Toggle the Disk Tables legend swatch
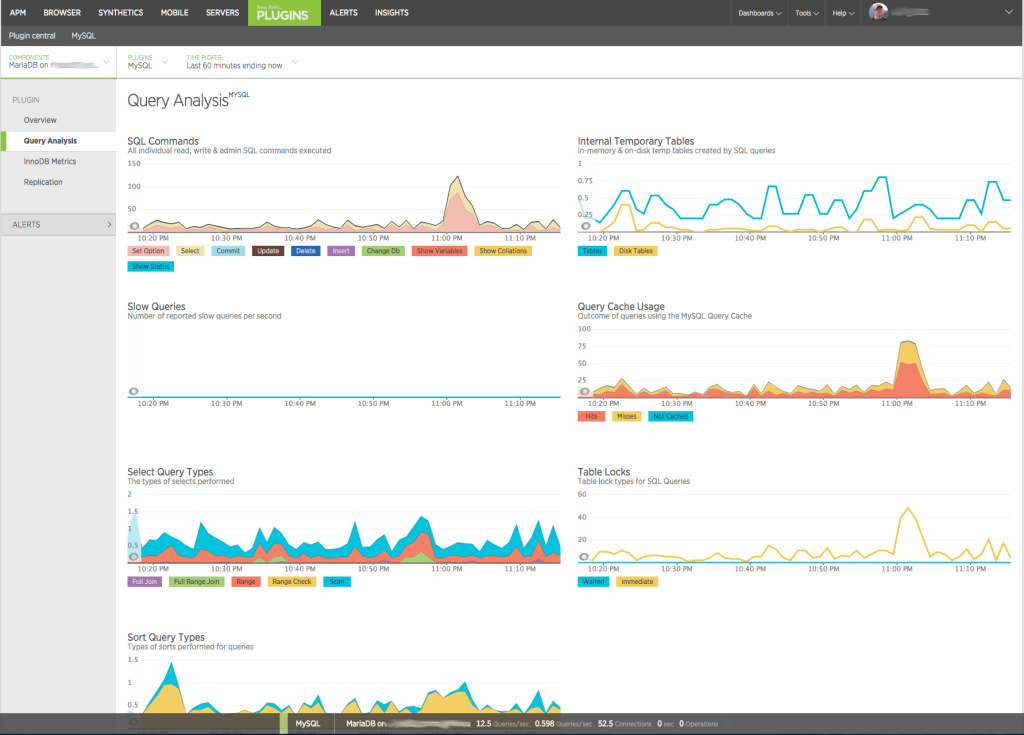Screen dimensions: 1024x735 point(635,251)
